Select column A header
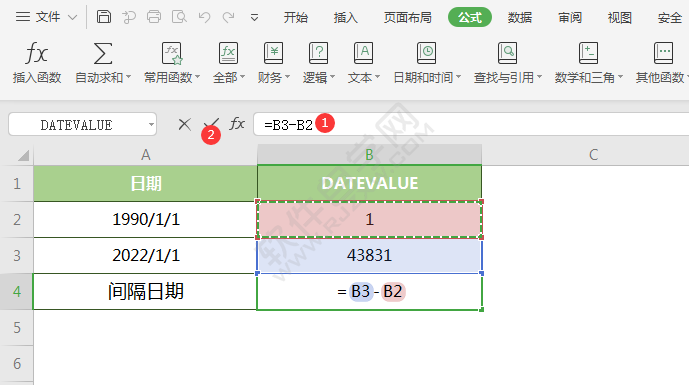 (145, 155)
